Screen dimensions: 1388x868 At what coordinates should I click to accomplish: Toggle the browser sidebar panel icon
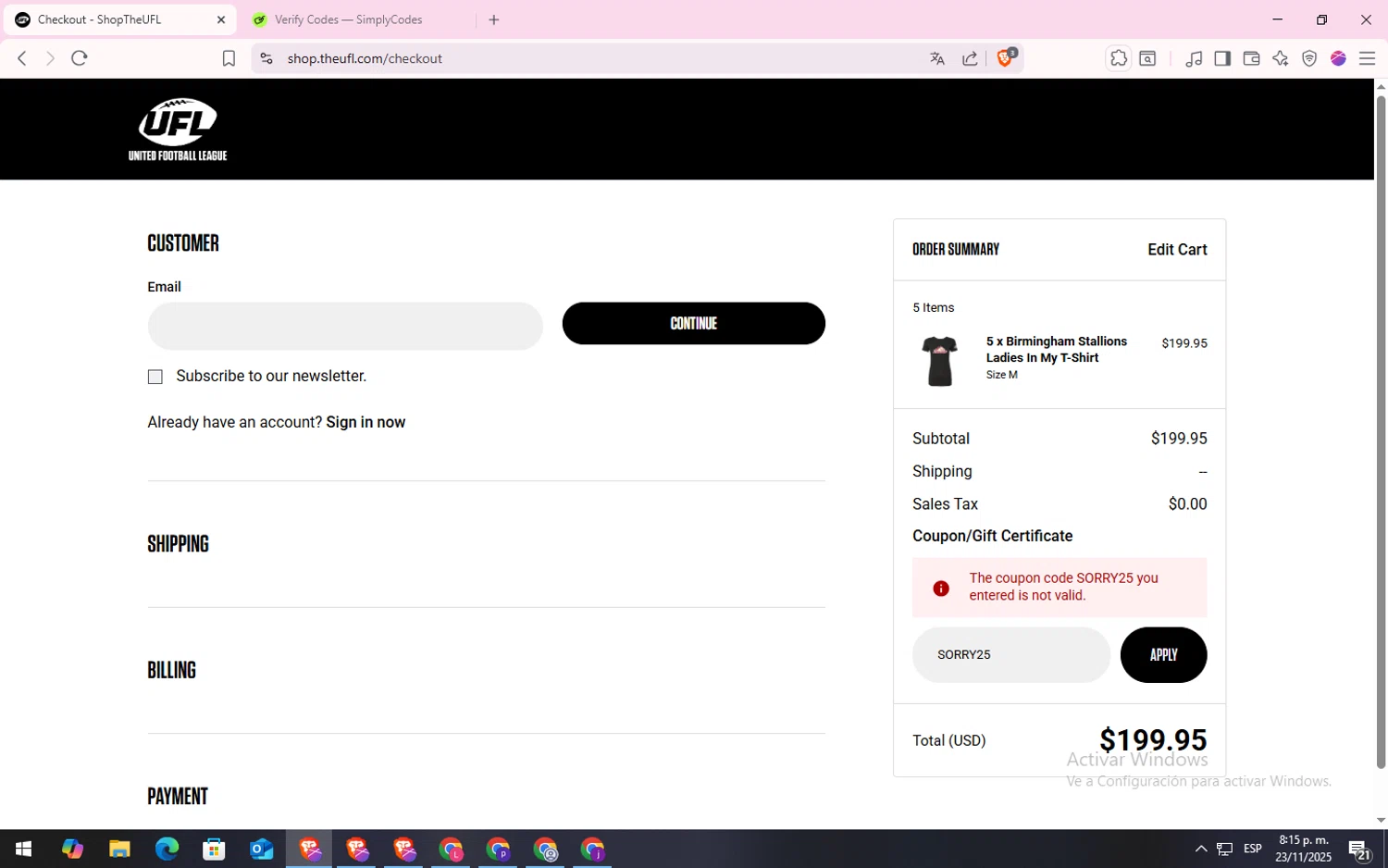pyautogui.click(x=1222, y=58)
